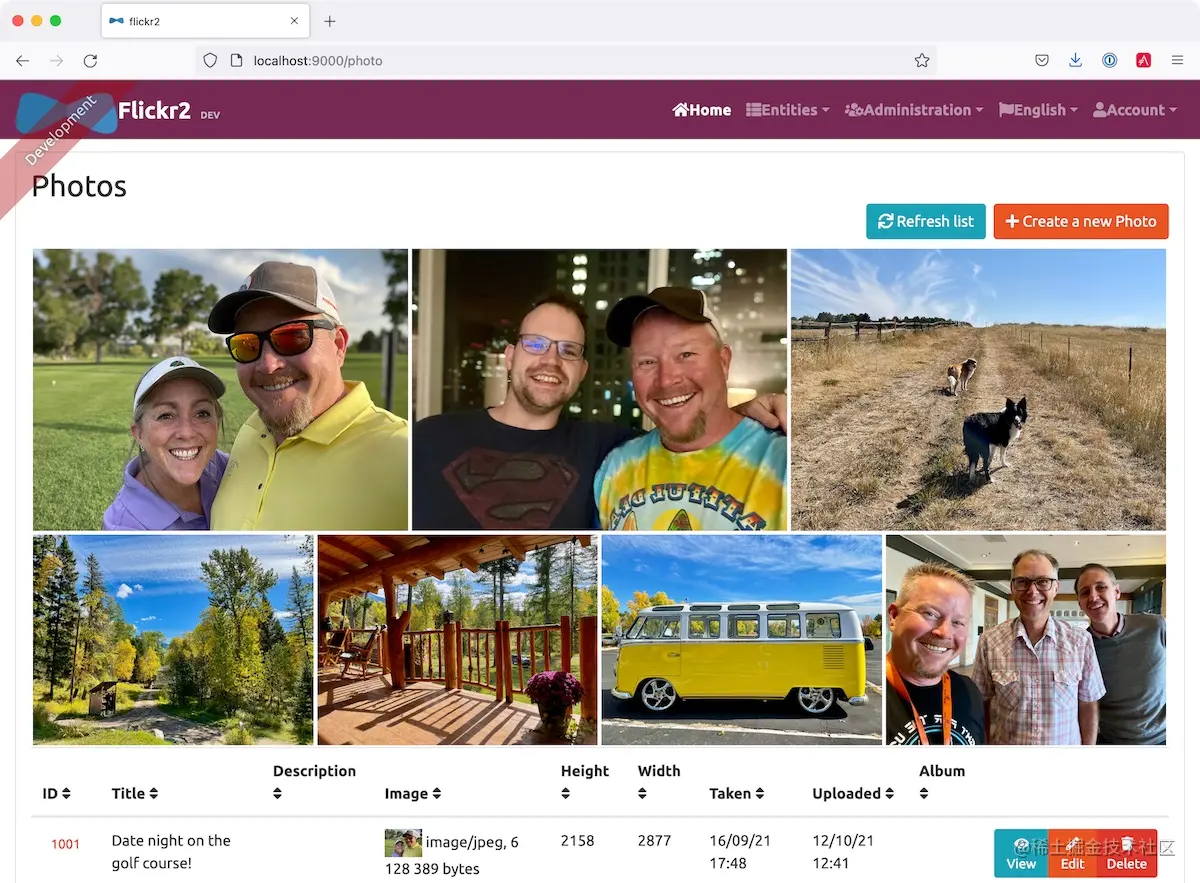Click the pencil icon on the Edit button
Viewport: 1200px width, 883px height.
click(x=1071, y=845)
